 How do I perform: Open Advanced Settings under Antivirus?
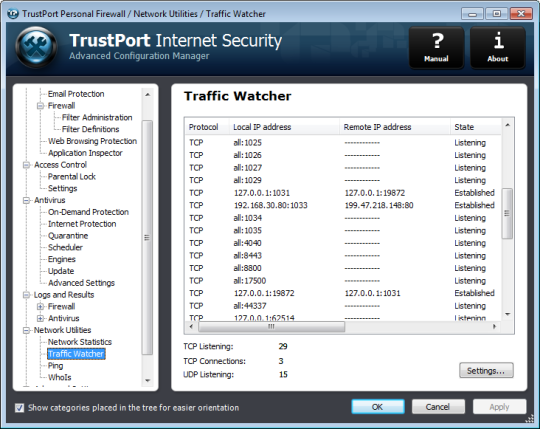[x=81, y=283]
